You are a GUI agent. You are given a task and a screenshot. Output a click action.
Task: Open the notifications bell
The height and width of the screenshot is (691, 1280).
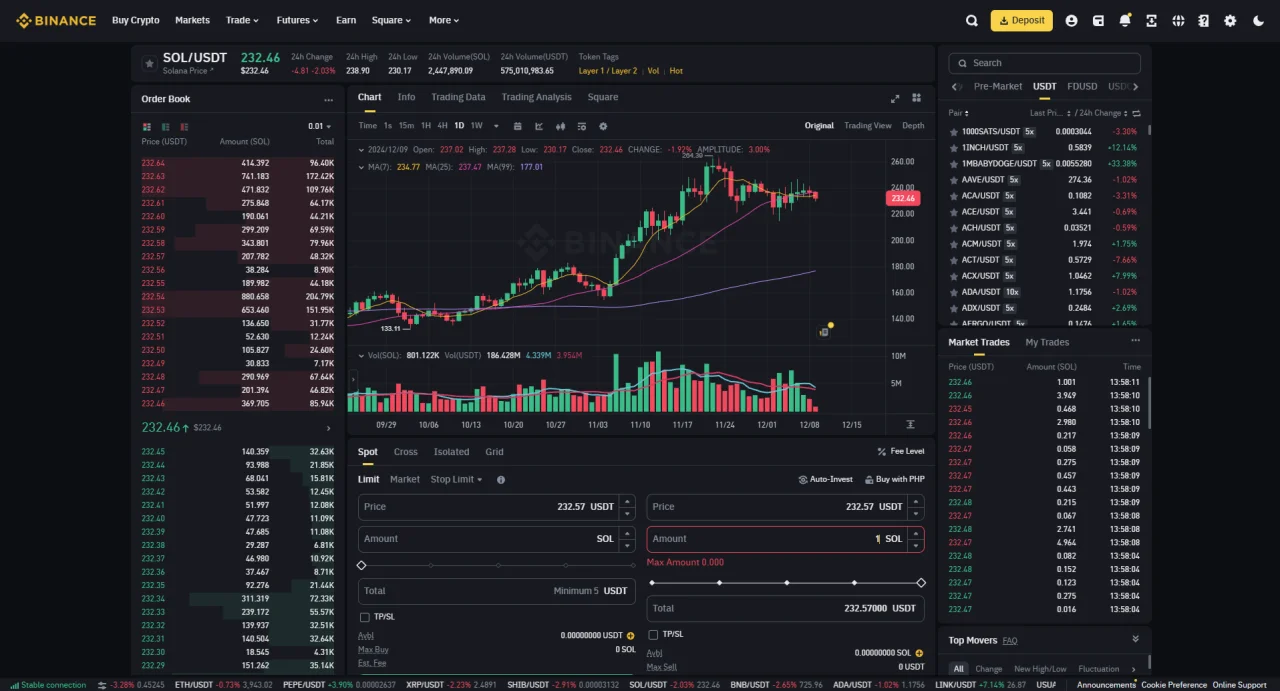click(x=1125, y=20)
